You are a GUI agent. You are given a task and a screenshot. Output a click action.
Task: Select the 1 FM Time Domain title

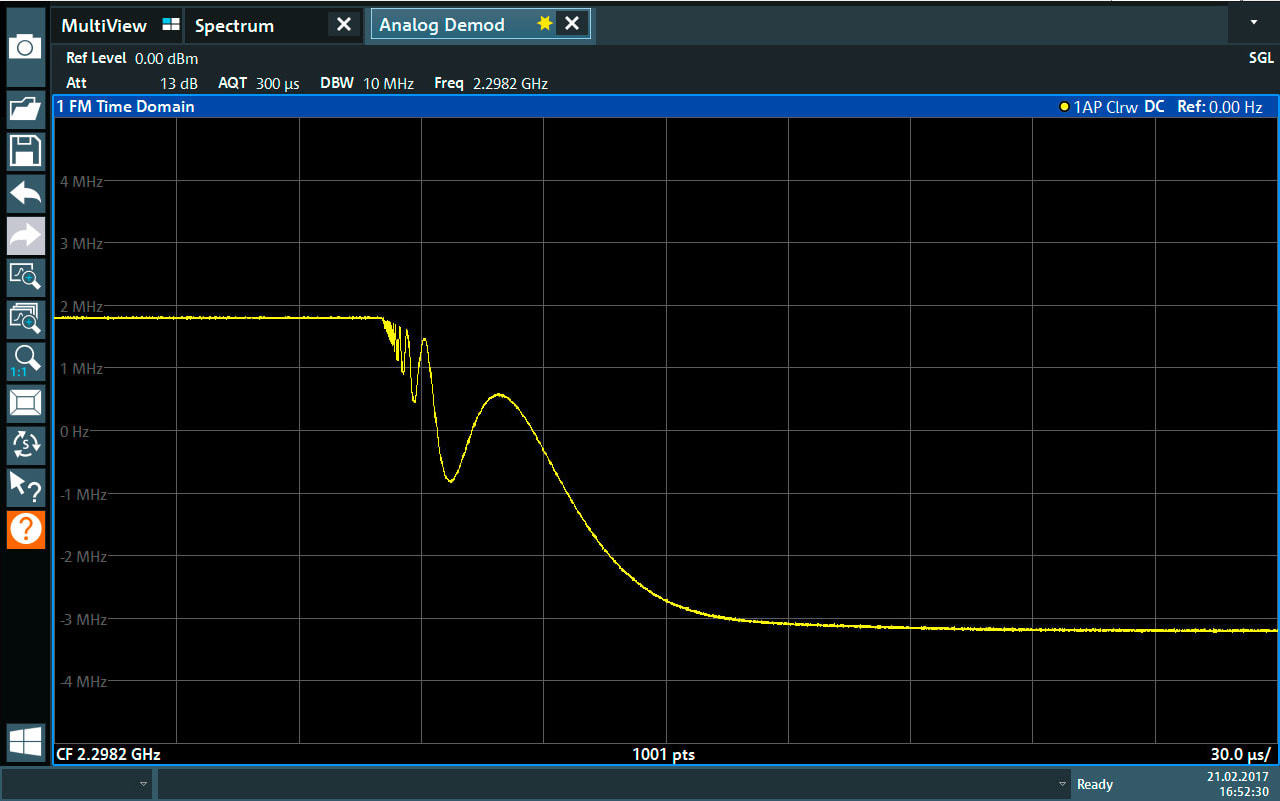point(125,106)
